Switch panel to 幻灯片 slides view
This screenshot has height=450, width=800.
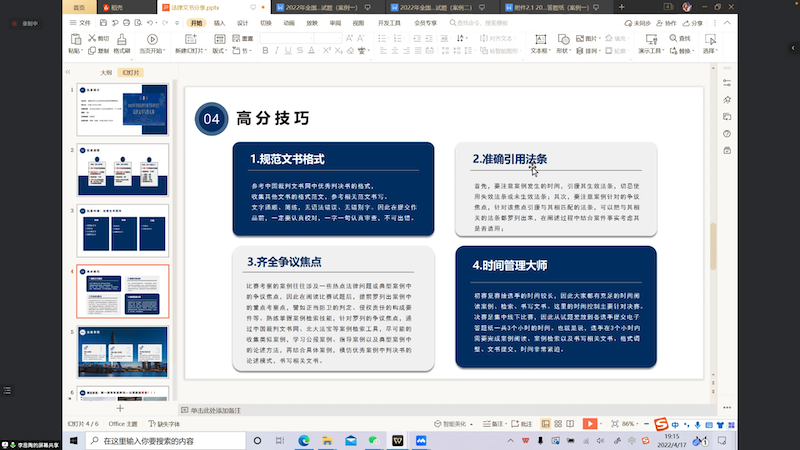(130, 73)
